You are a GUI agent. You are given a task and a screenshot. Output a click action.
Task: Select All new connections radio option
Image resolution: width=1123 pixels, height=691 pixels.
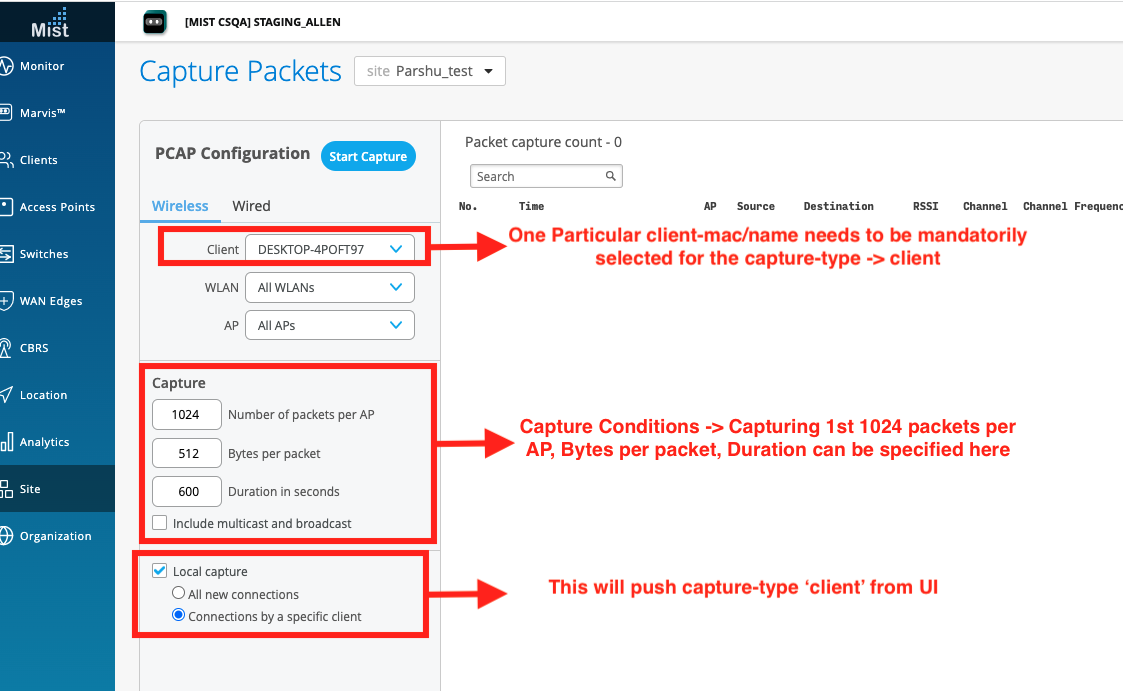[x=179, y=594]
